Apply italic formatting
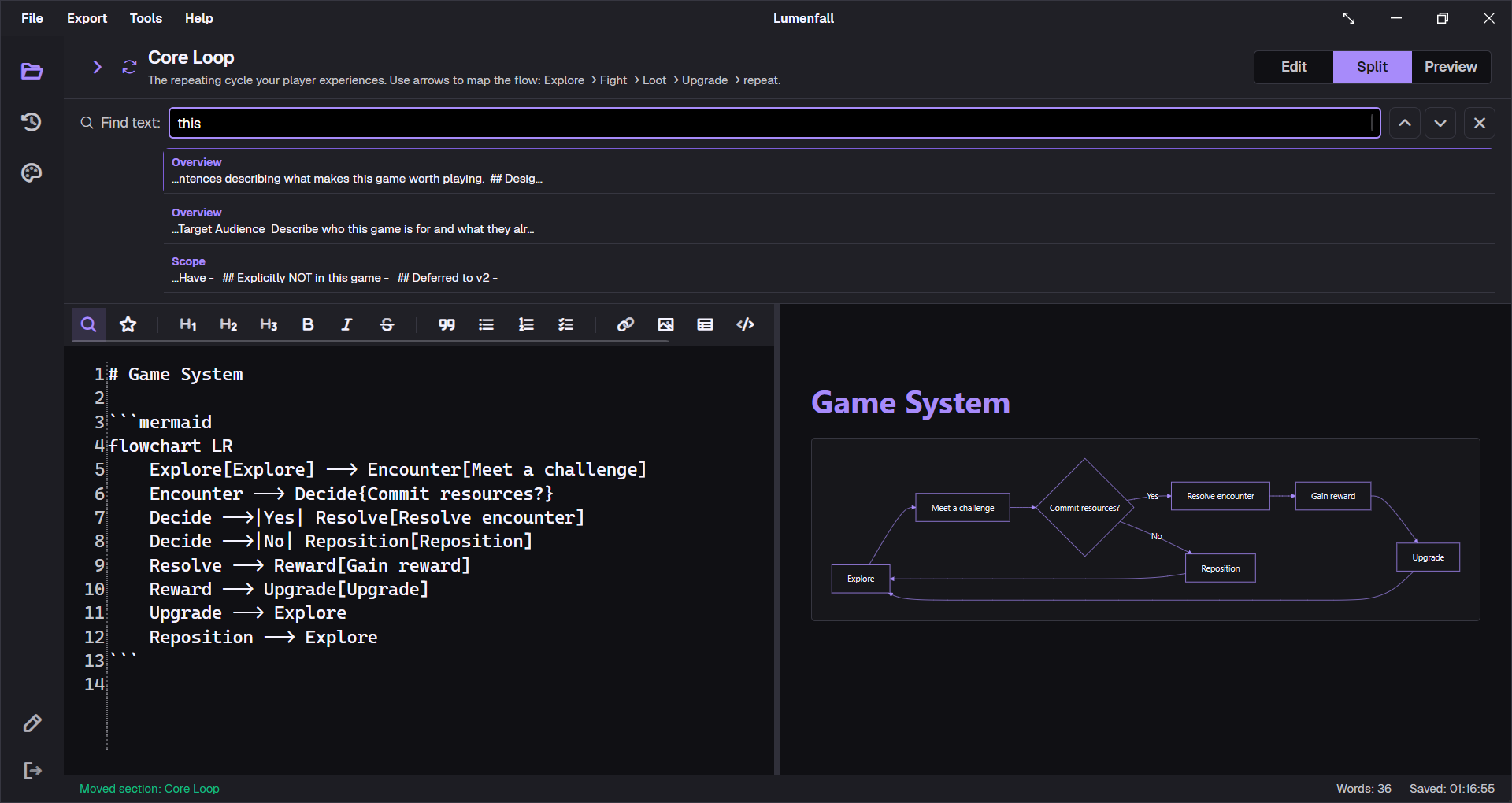Image resolution: width=1512 pixels, height=803 pixels. tap(346, 324)
